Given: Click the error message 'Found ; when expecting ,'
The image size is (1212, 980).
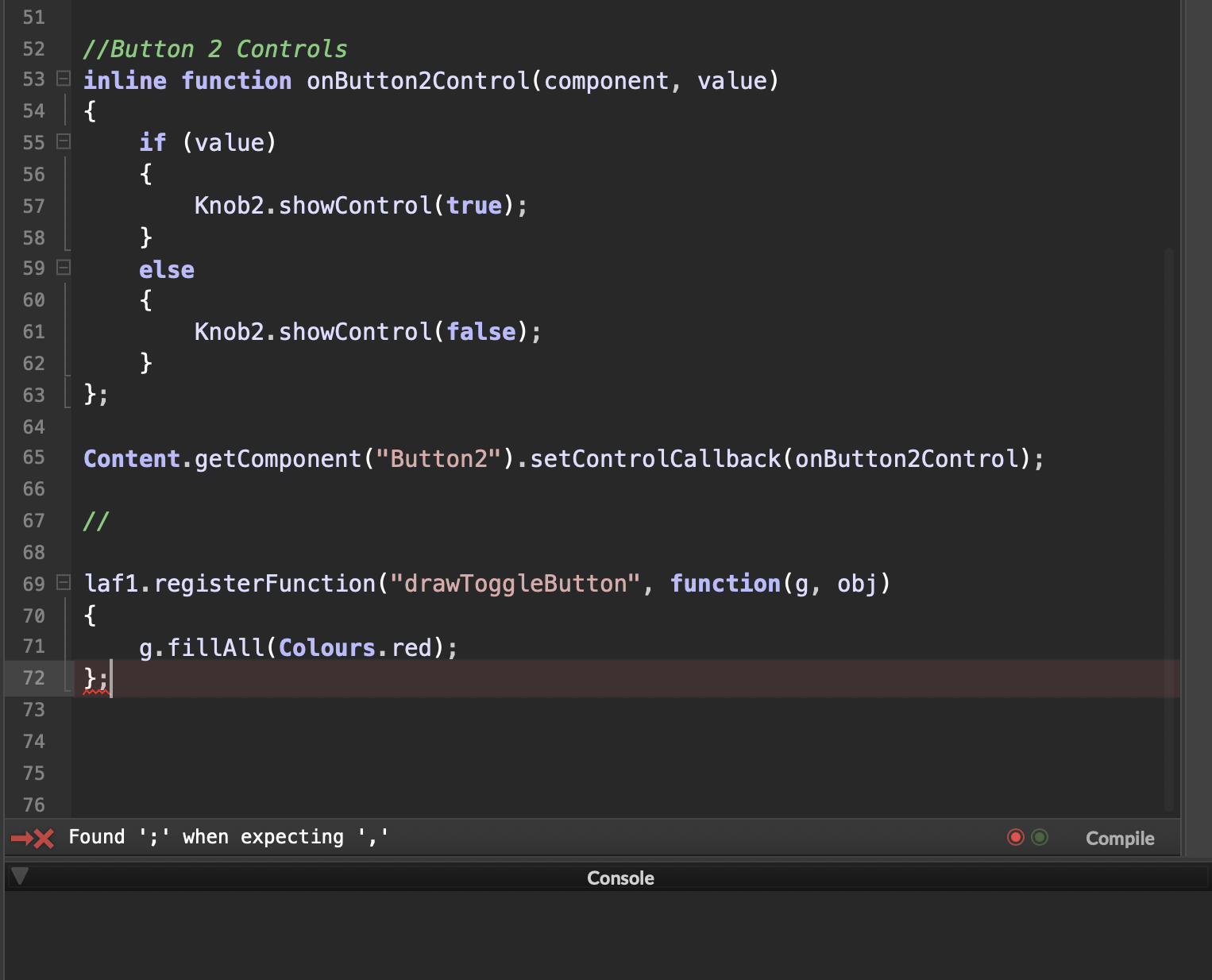Looking at the screenshot, I should [x=229, y=837].
